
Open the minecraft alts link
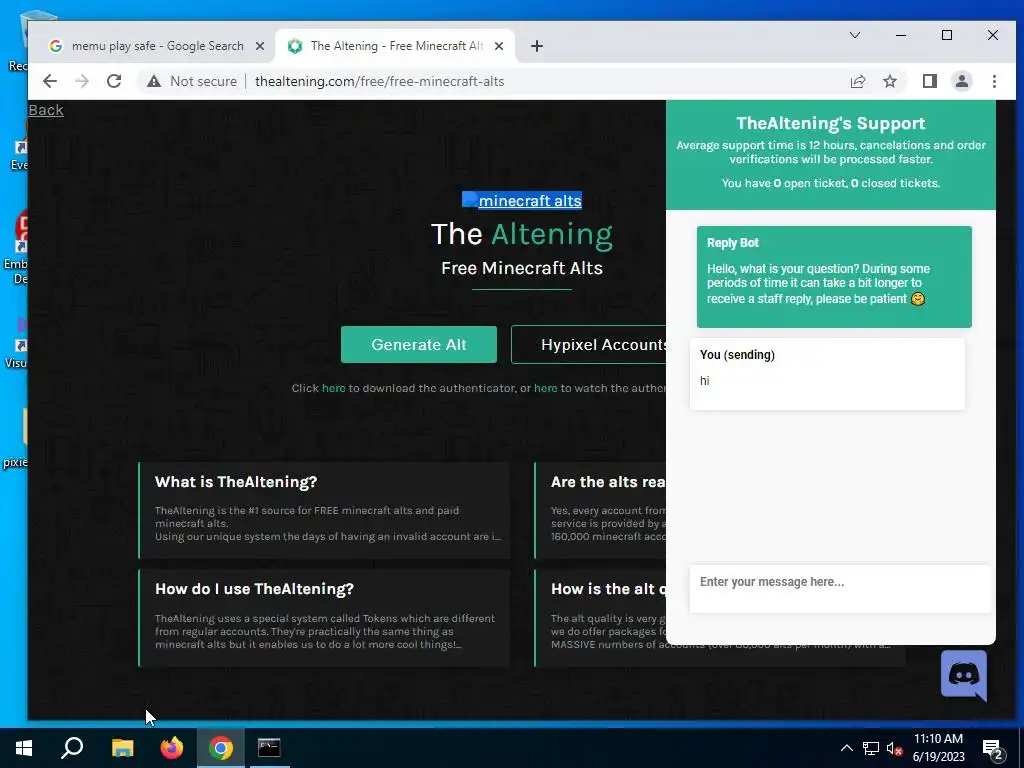coord(522,200)
